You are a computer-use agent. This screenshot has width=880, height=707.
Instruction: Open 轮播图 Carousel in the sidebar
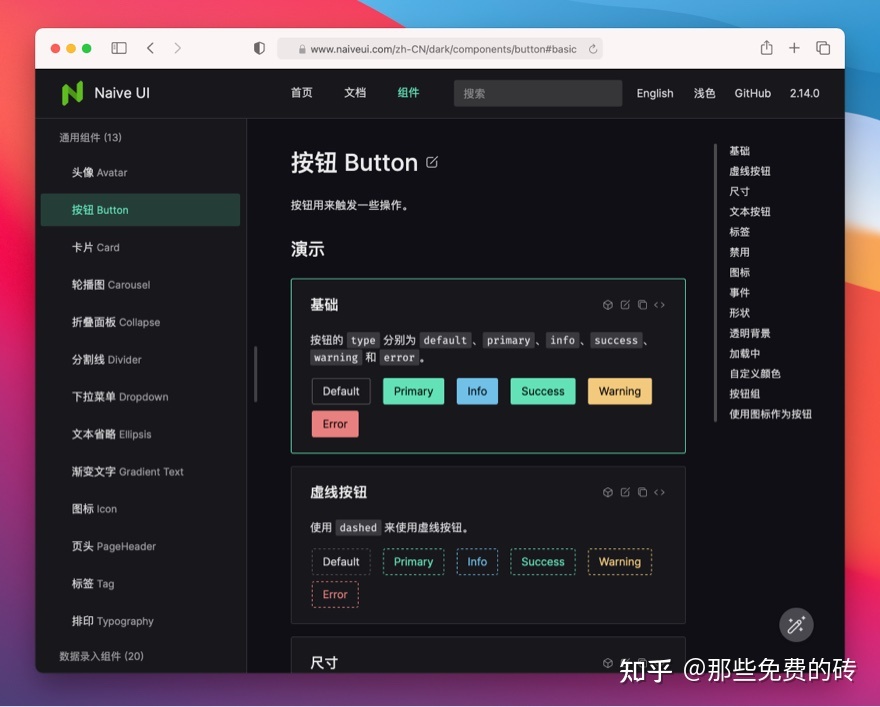pos(140,284)
